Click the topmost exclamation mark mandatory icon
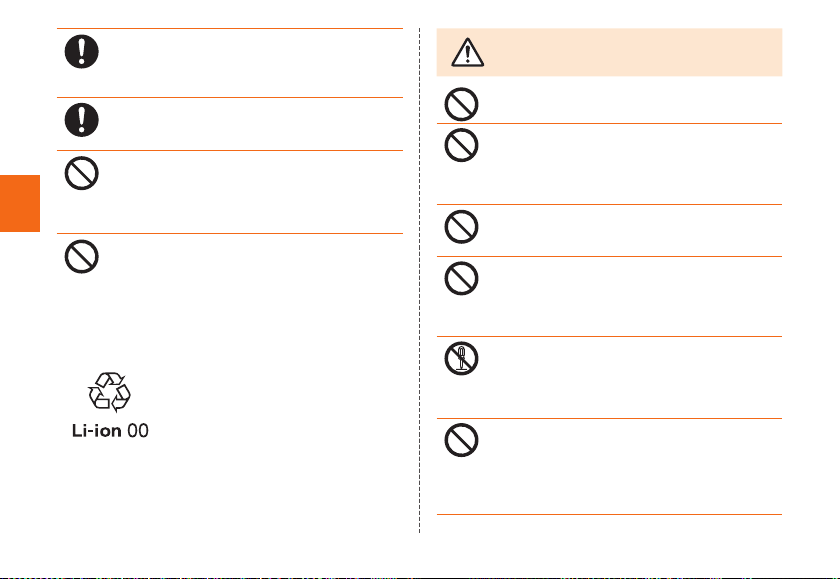This screenshot has height=579, width=840. pos(81,51)
